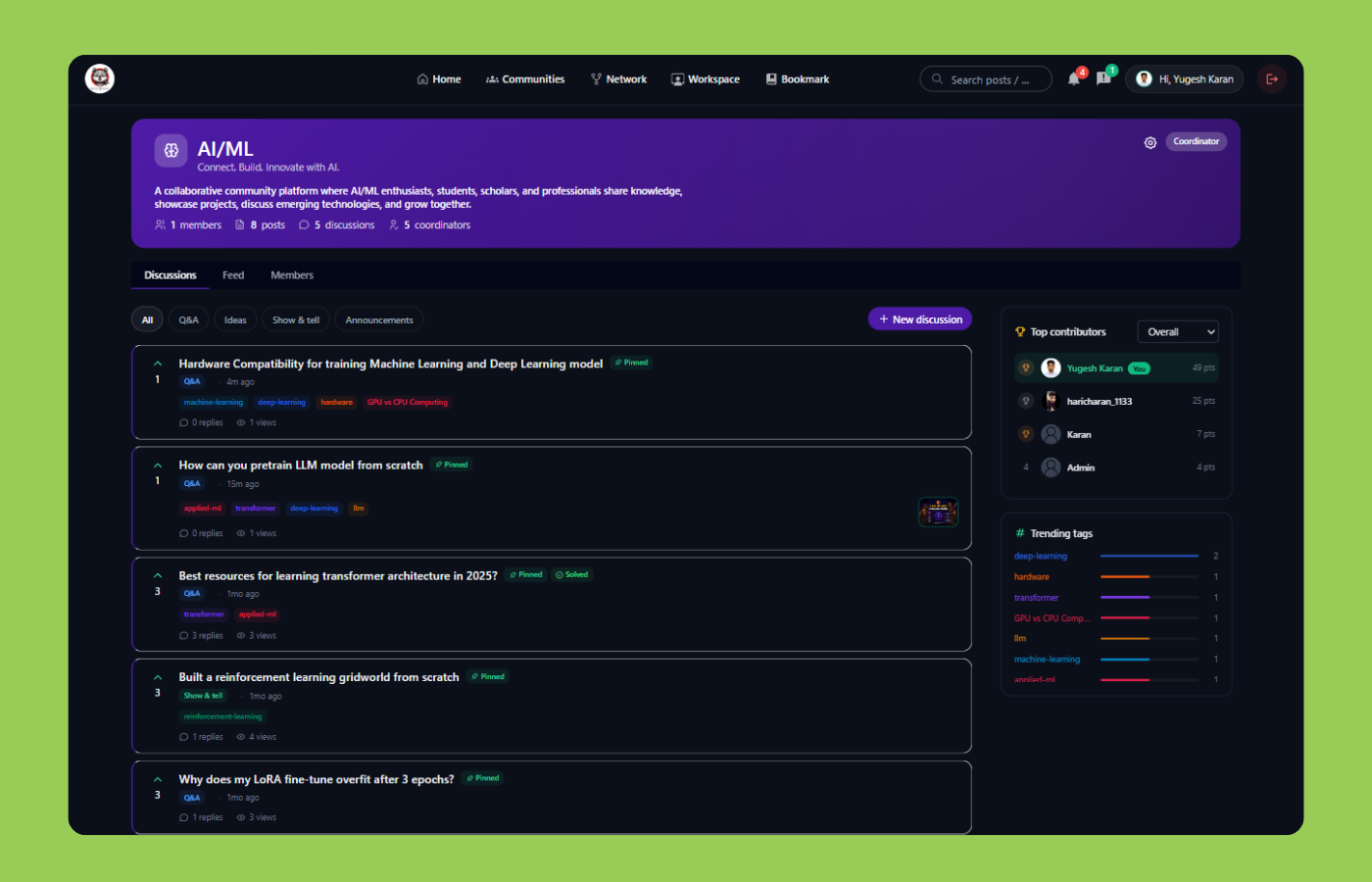
Task: Open Workspace in navbar
Action: (706, 79)
